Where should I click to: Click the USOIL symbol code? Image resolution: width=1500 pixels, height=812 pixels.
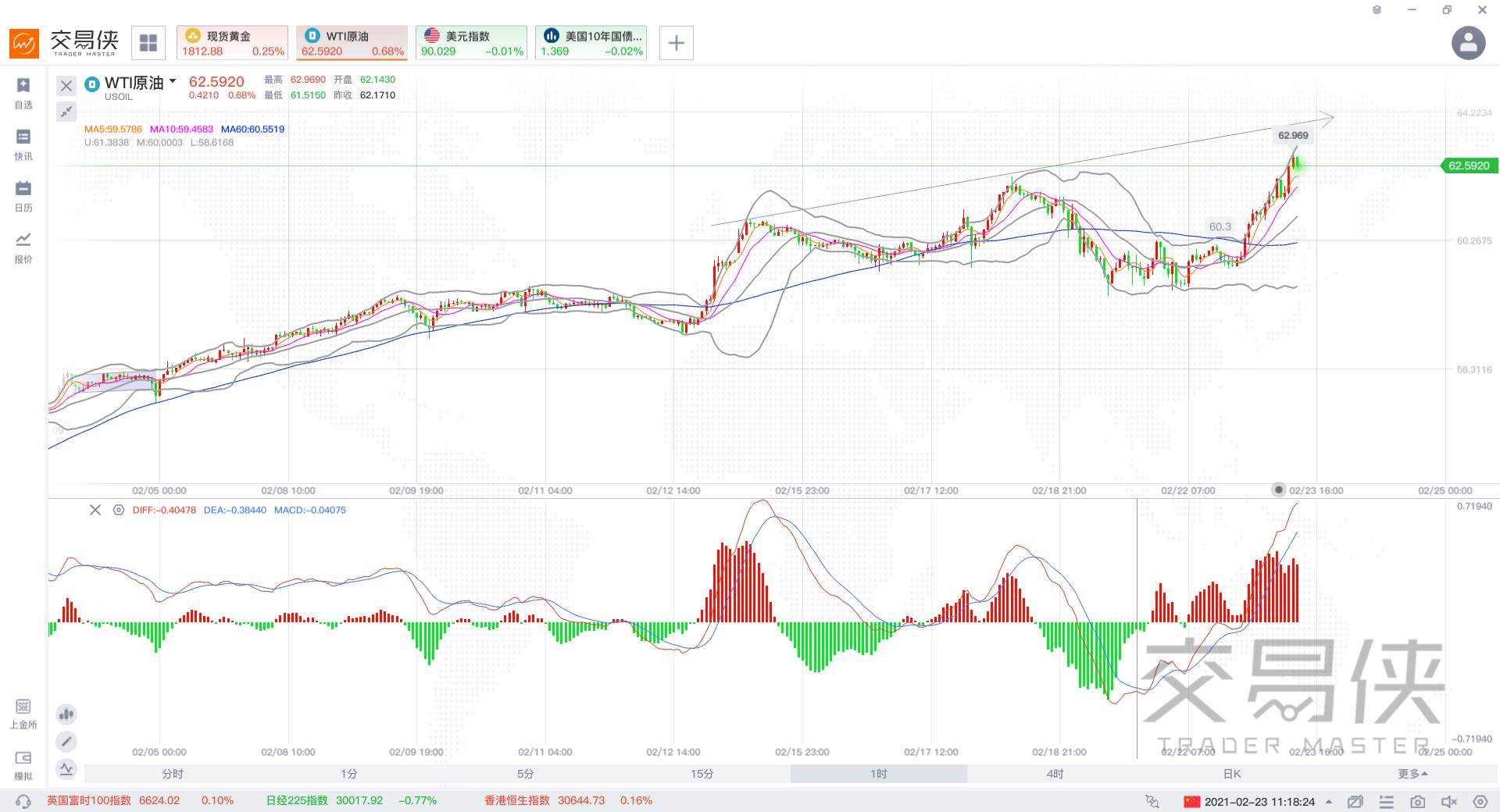119,97
